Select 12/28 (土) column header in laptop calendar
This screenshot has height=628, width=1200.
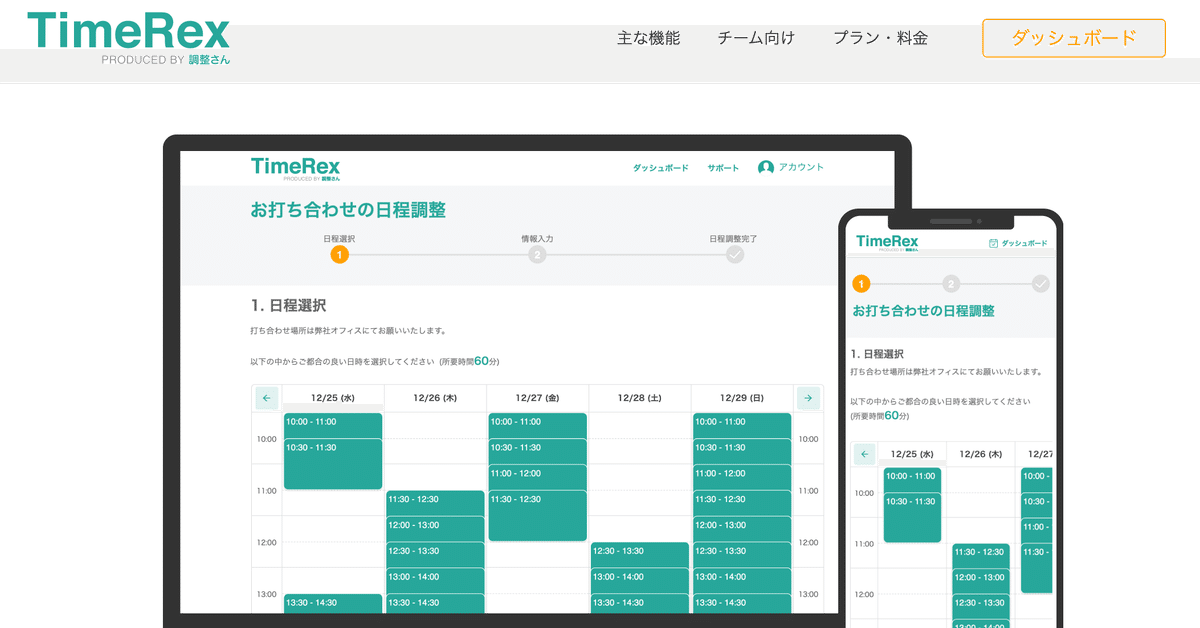[640, 398]
